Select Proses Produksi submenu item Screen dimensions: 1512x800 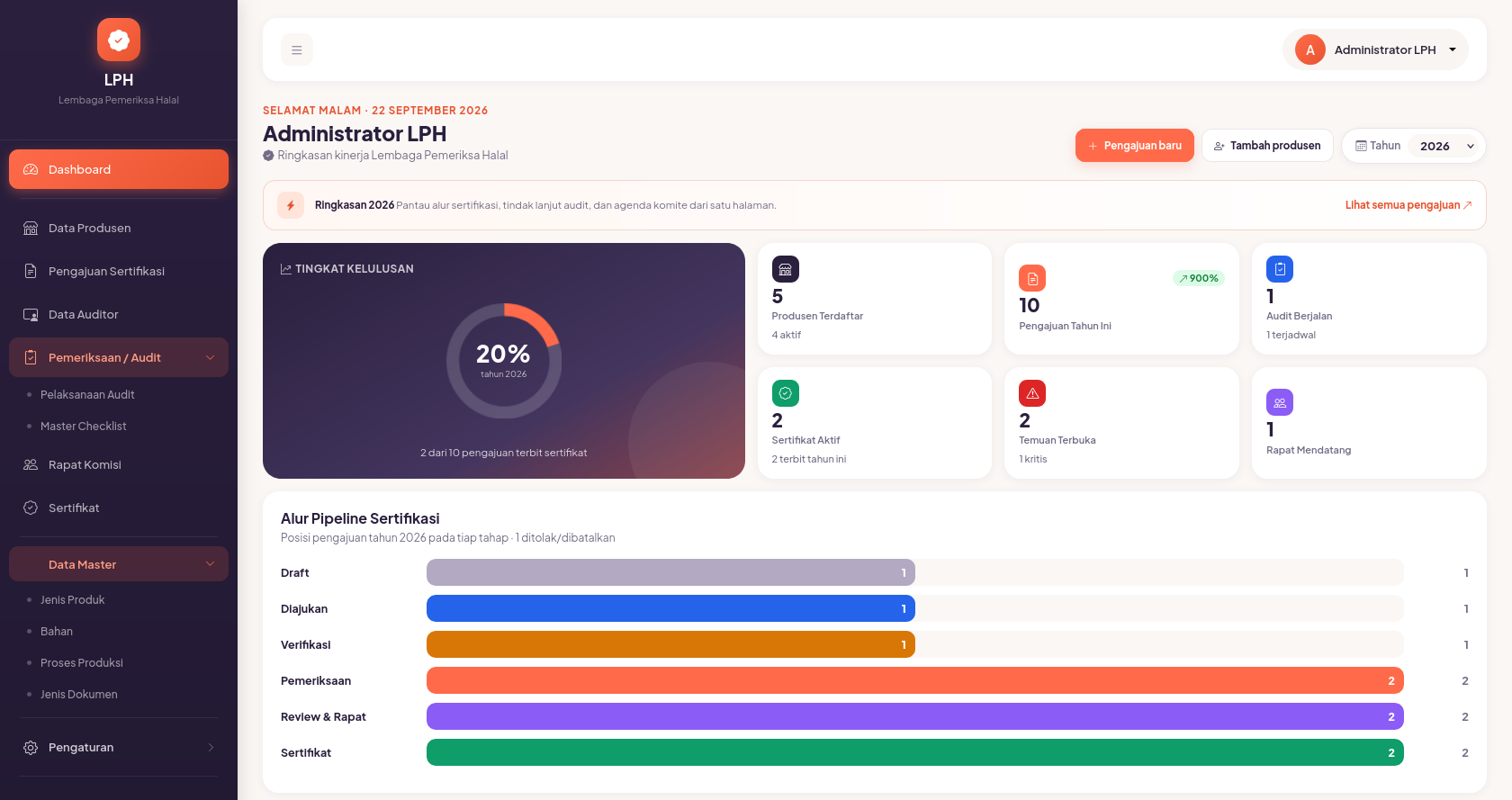coord(82,662)
